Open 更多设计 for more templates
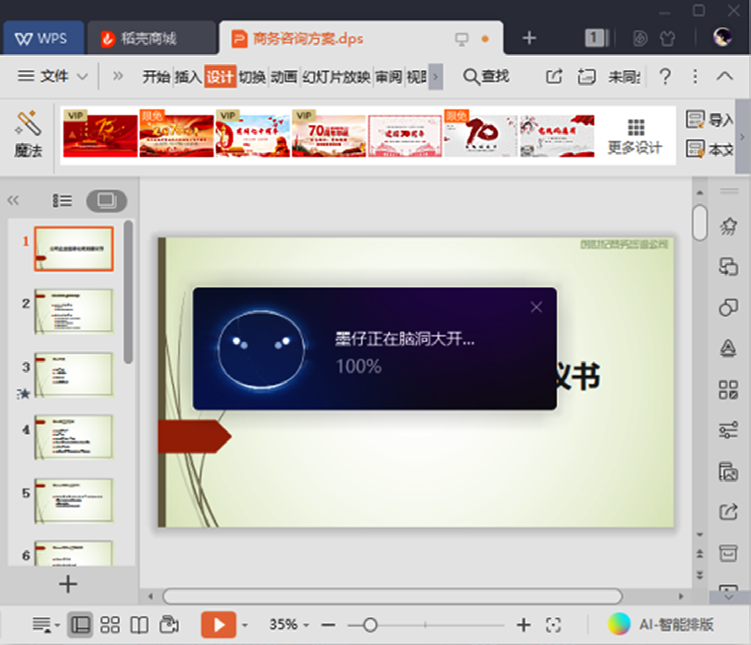 (635, 136)
